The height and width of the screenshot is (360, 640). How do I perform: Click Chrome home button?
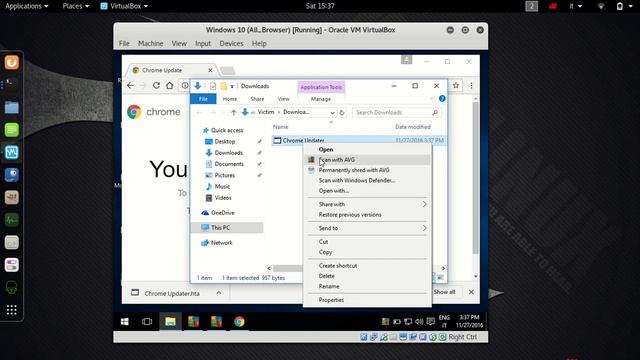click(169, 85)
